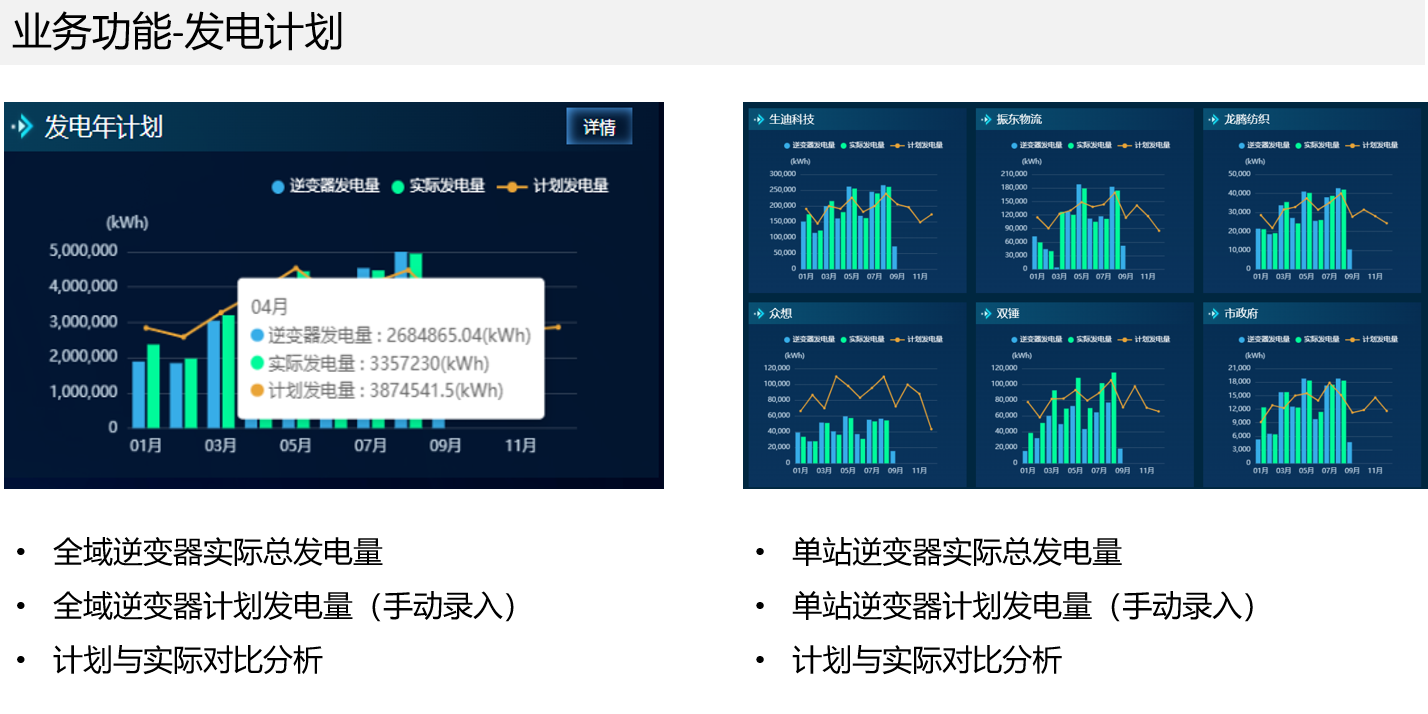The image size is (1428, 714).
Task: Hide 计划发电量 series in 发电年计划 chart
Action: 553,186
